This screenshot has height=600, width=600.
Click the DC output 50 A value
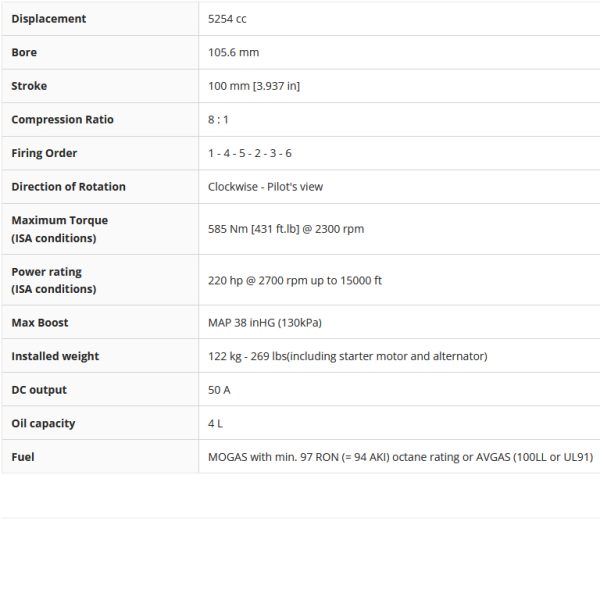[x=219, y=390]
